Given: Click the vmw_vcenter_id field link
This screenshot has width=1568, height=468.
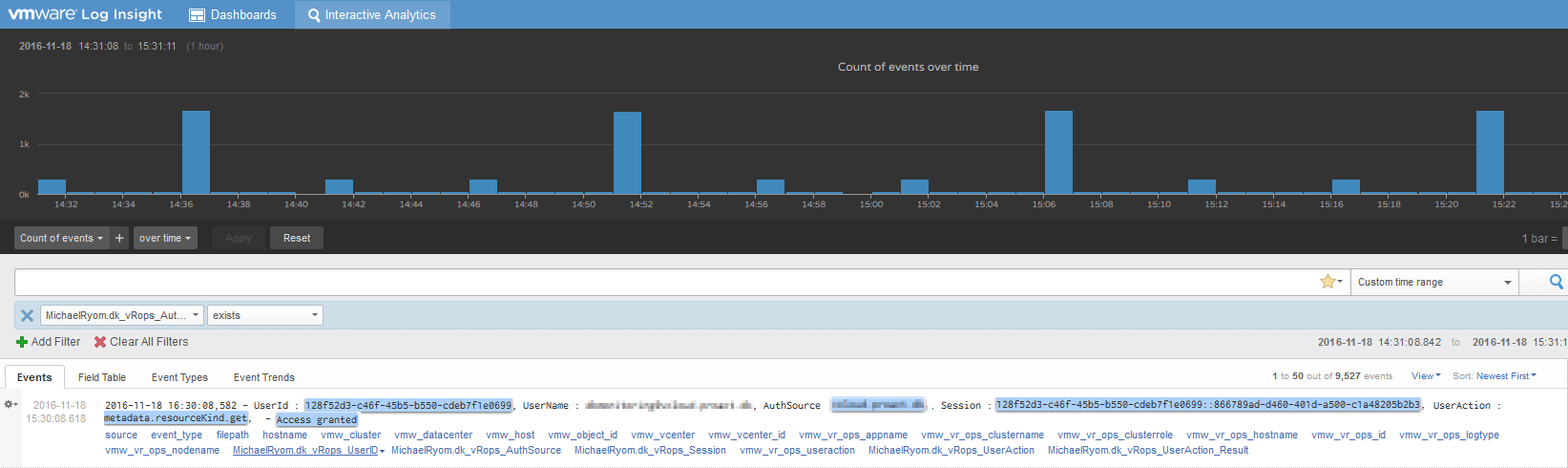Looking at the screenshot, I should [747, 436].
